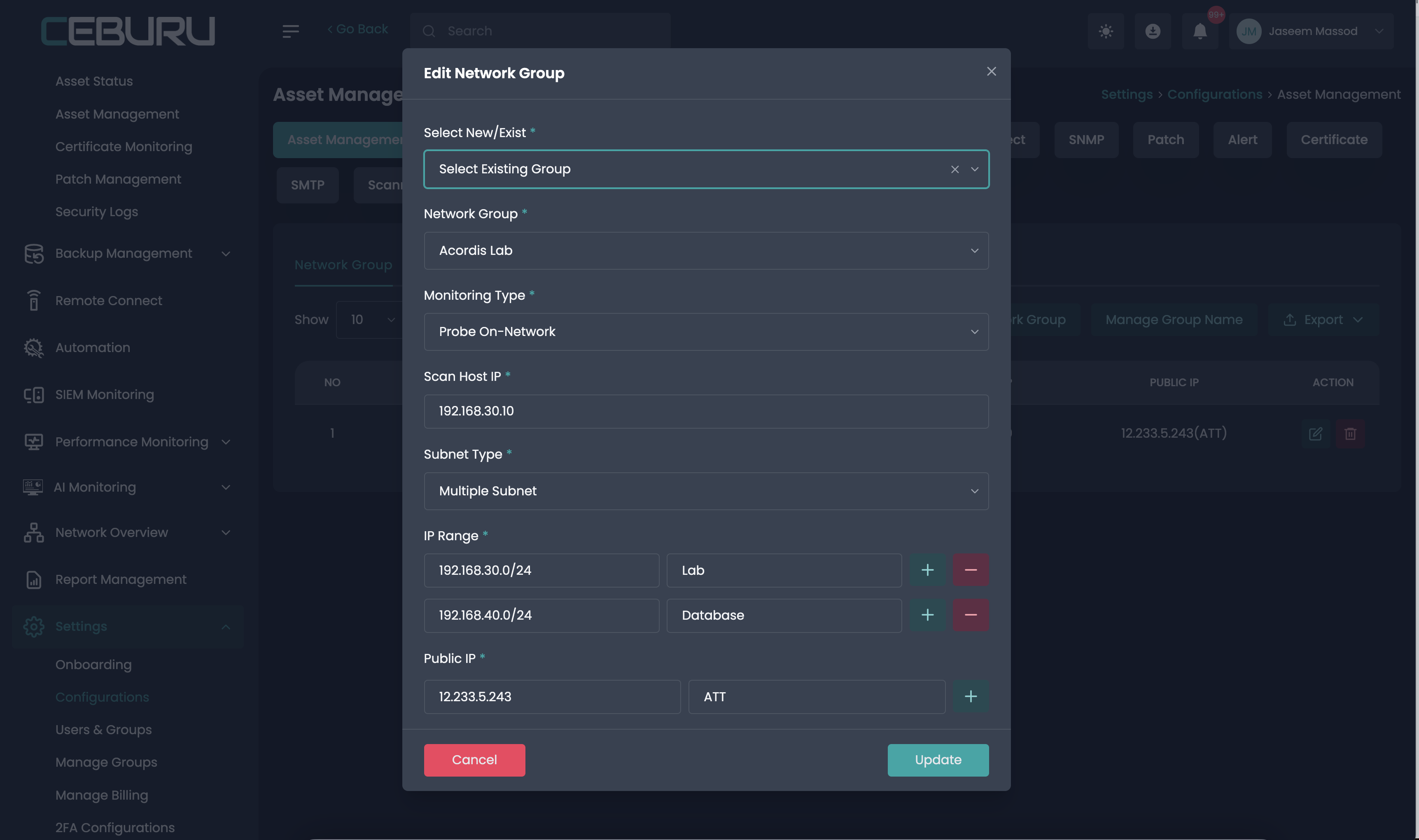
Task: Click the Scan Host IP field
Action: (706, 411)
